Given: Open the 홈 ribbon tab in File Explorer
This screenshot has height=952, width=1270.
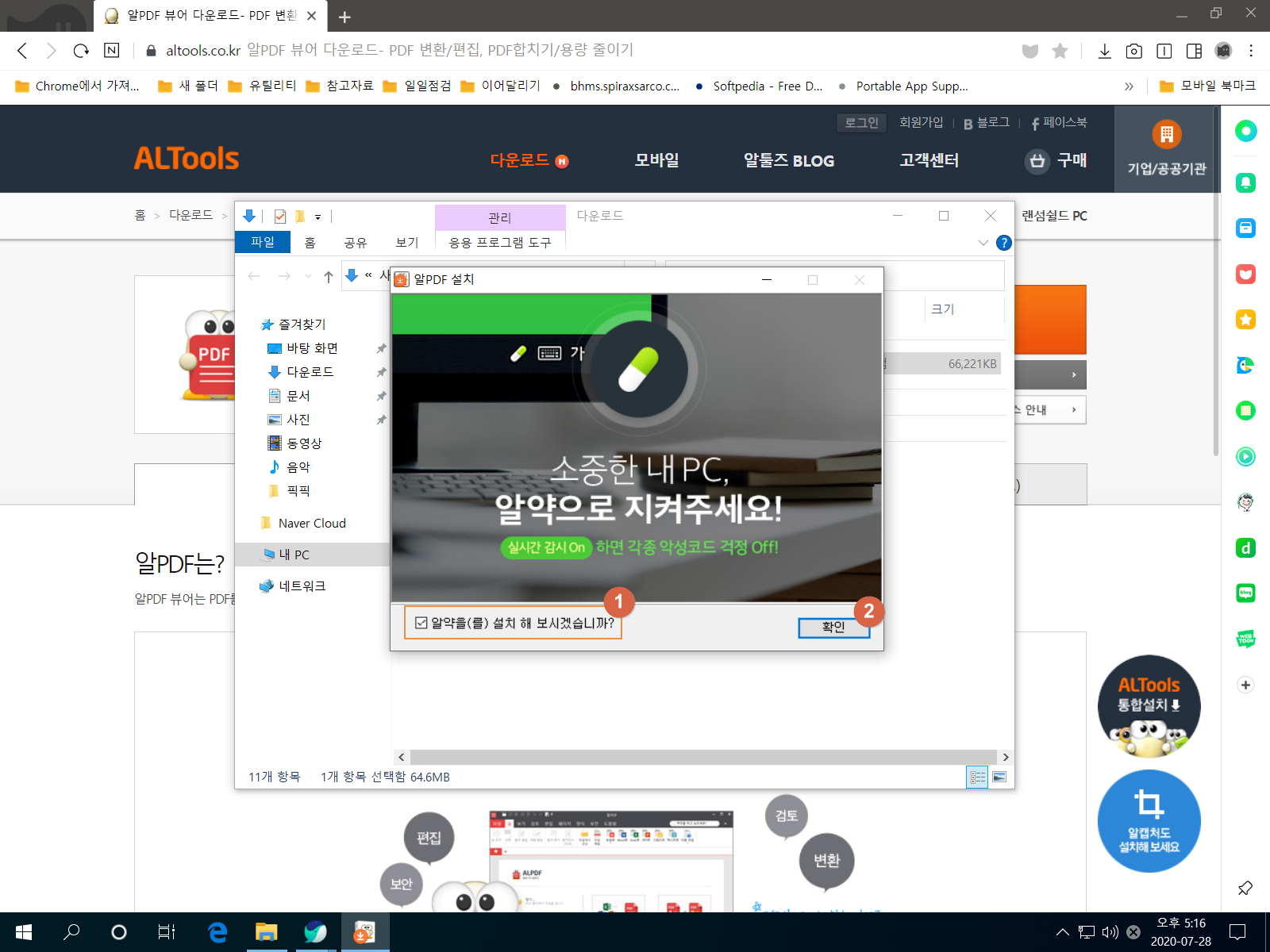Looking at the screenshot, I should click(310, 243).
